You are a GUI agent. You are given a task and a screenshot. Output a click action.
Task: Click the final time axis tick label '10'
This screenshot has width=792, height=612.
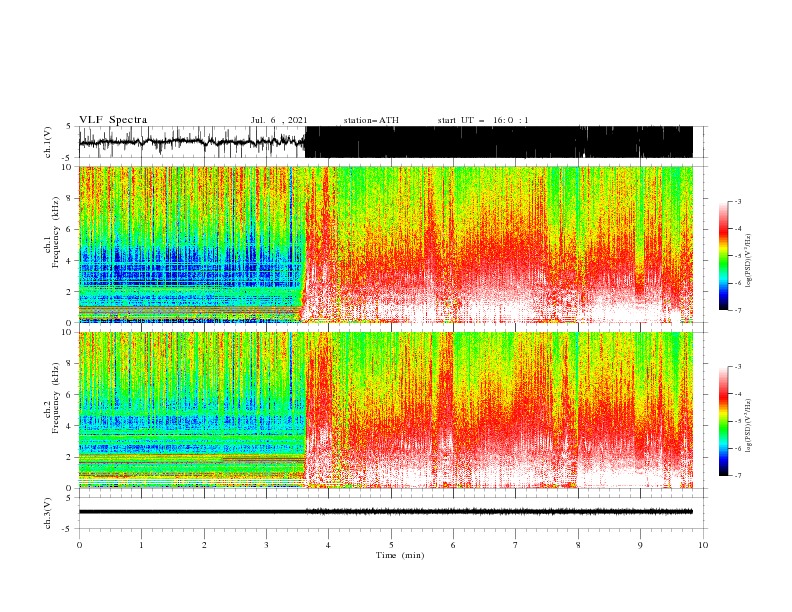pyautogui.click(x=703, y=545)
